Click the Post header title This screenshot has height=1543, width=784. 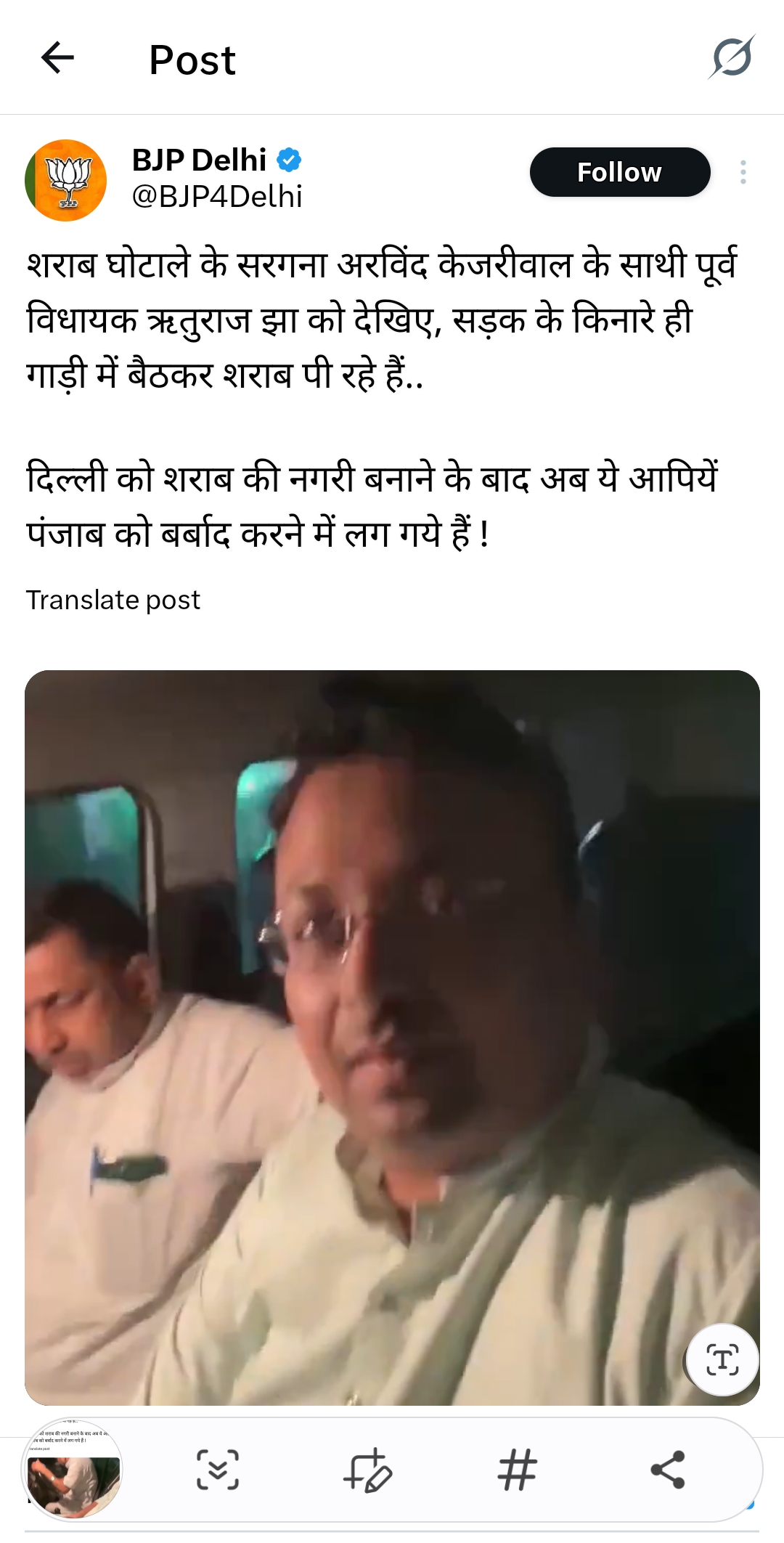tap(192, 60)
